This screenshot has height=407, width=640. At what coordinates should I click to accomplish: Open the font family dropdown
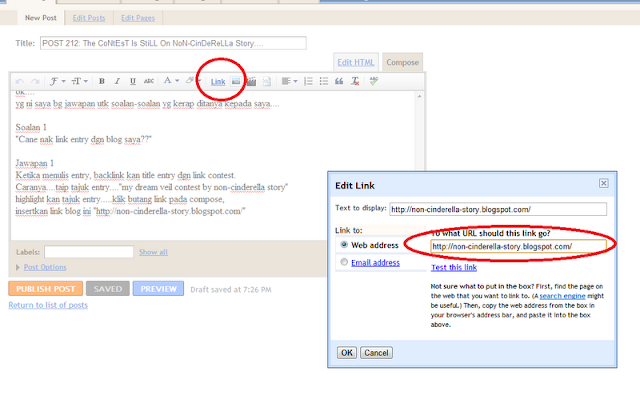(x=57, y=81)
